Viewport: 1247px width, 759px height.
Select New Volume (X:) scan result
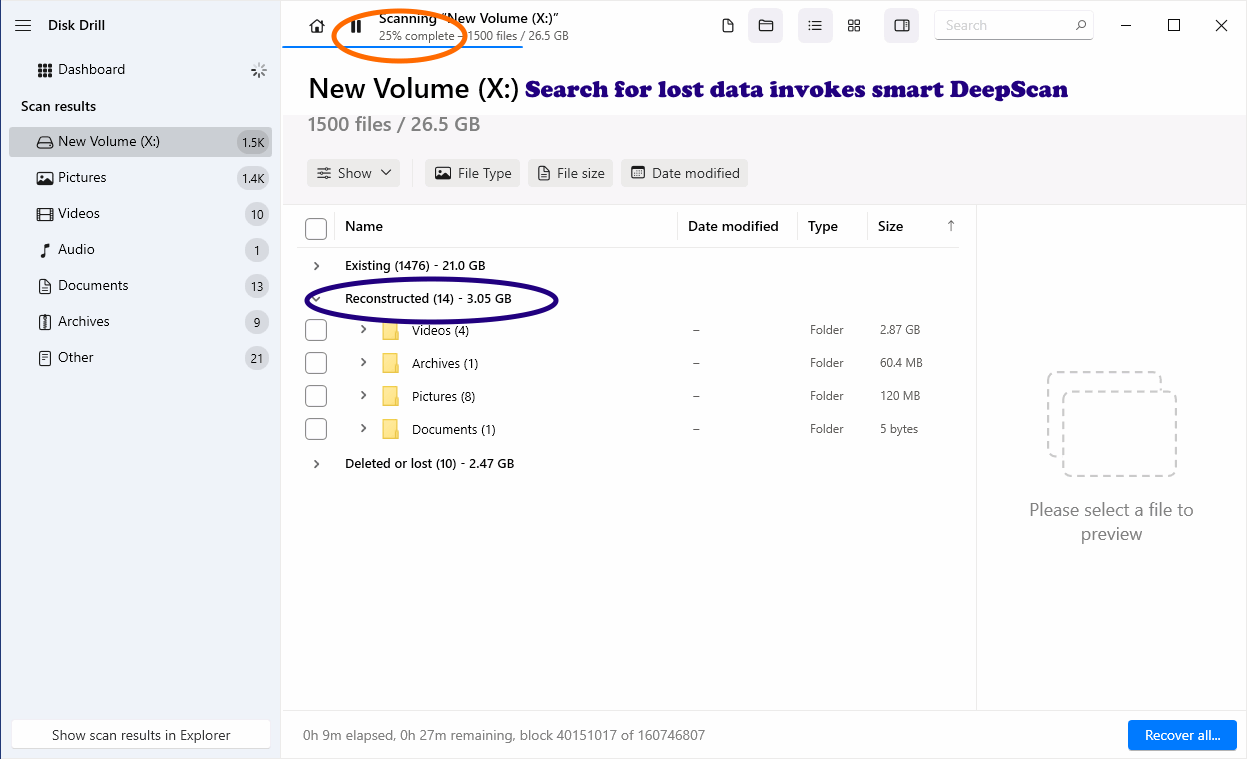(x=140, y=142)
